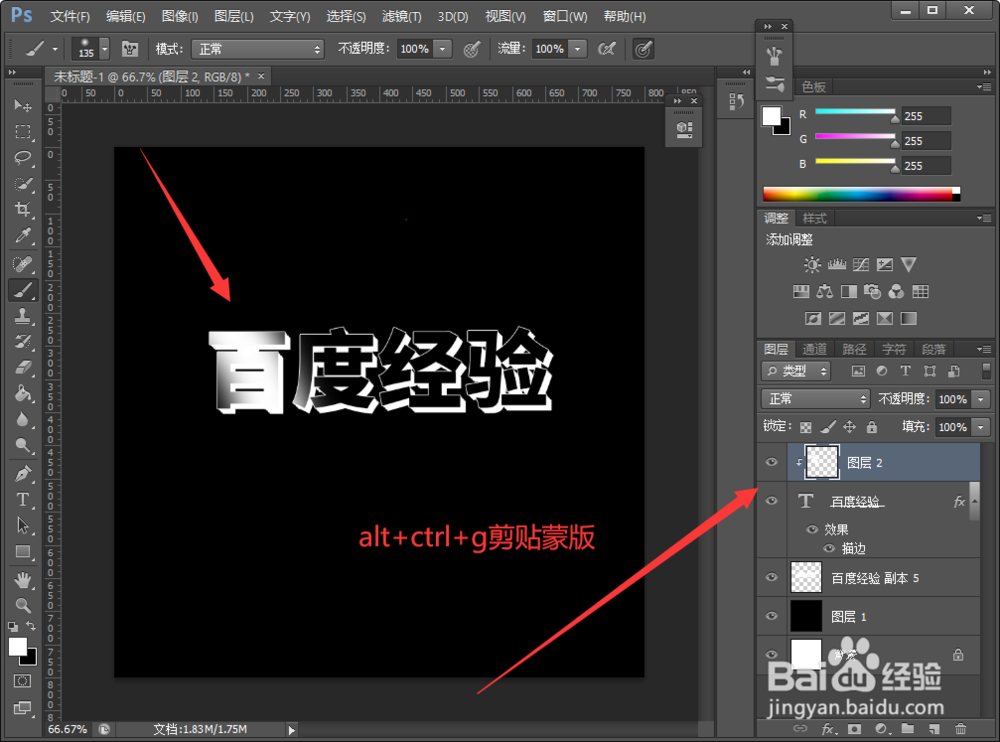The width and height of the screenshot is (1000, 742).
Task: Swap foreground and background colors icon
Action: tap(31, 626)
